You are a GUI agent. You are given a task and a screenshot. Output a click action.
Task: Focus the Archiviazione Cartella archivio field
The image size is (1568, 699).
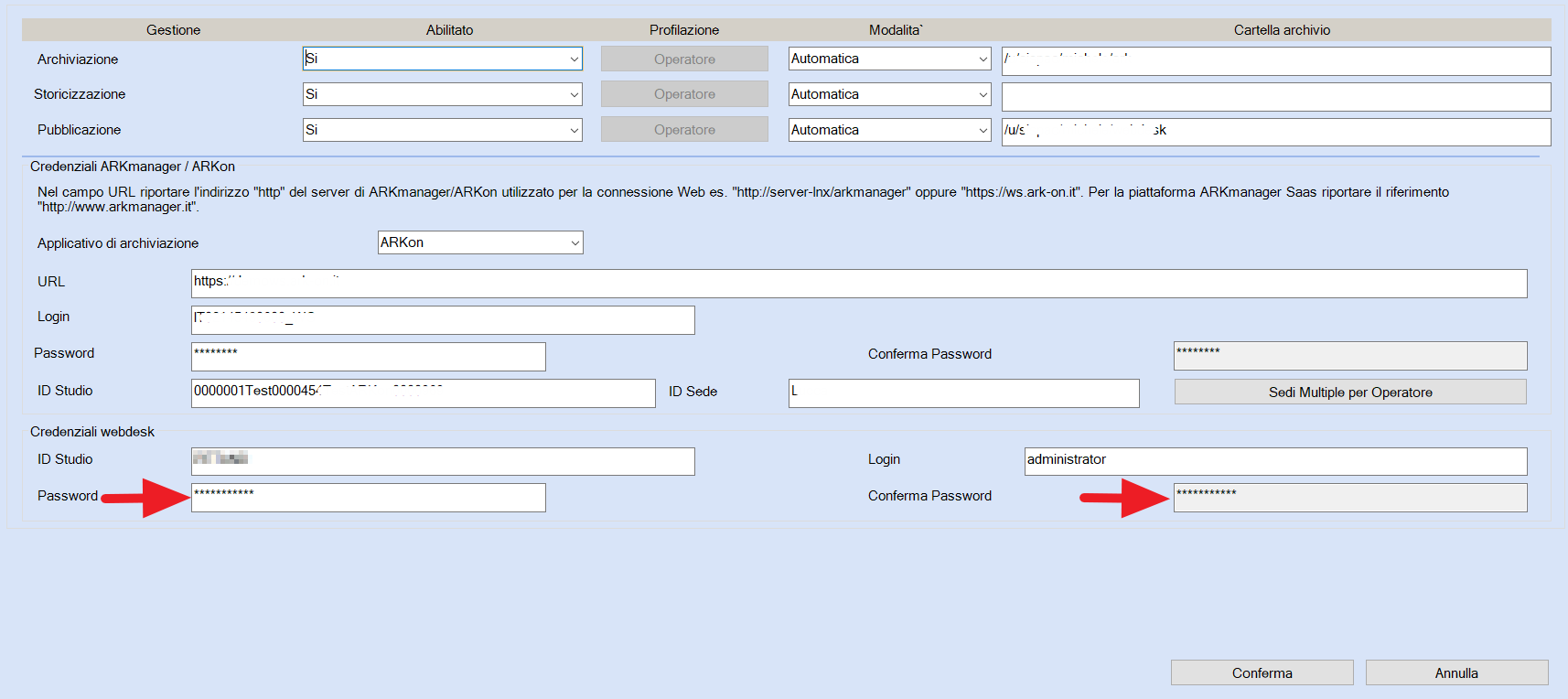coord(1276,61)
